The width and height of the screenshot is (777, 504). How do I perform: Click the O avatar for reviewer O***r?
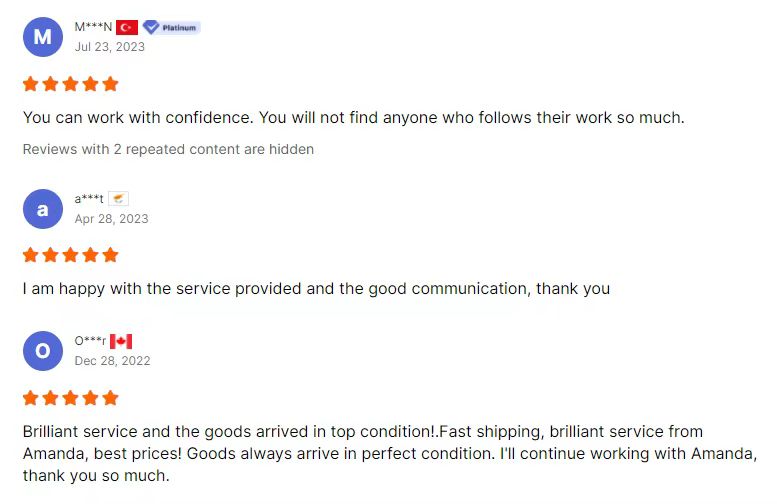point(42,351)
